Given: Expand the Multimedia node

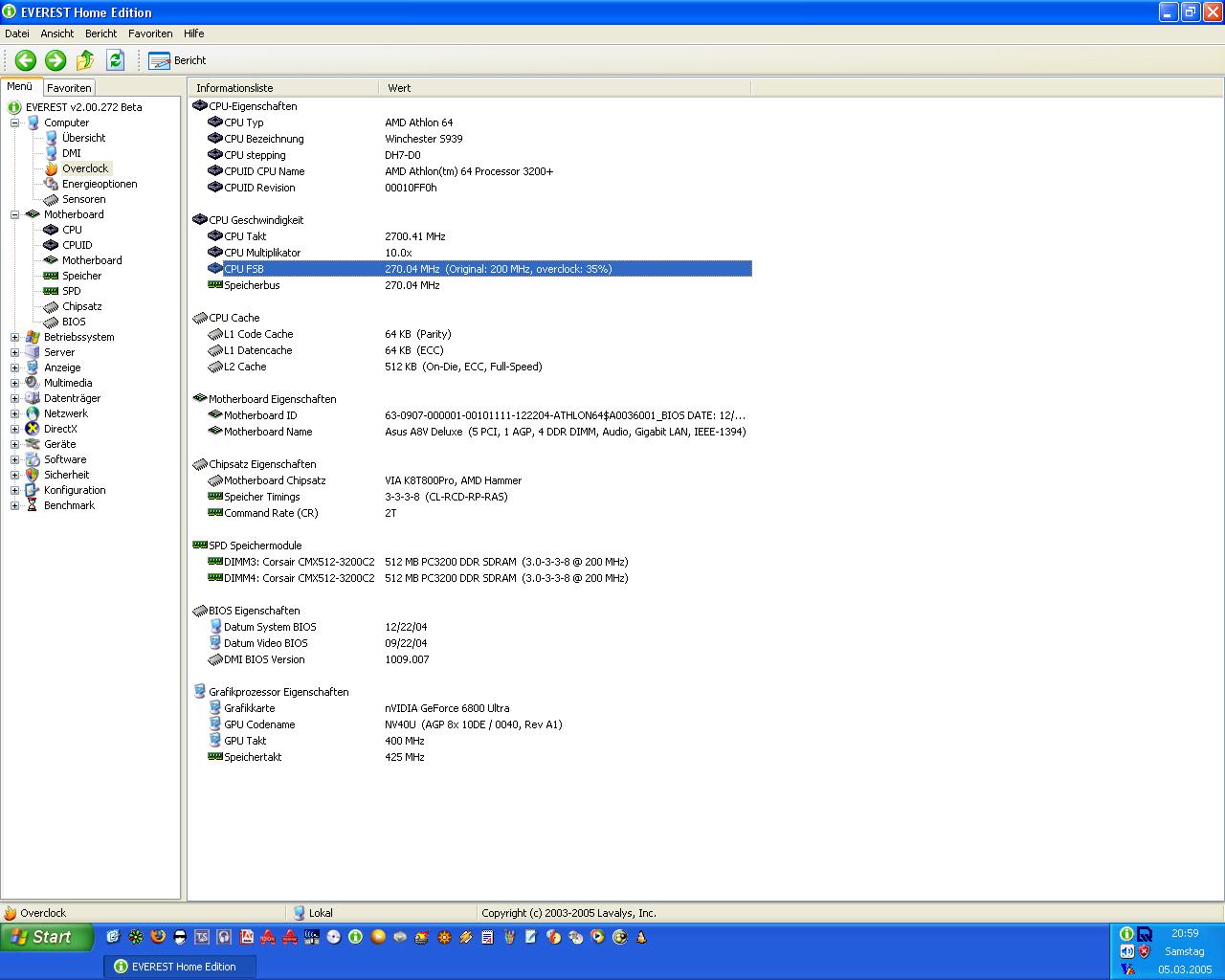Looking at the screenshot, I should coord(14,383).
